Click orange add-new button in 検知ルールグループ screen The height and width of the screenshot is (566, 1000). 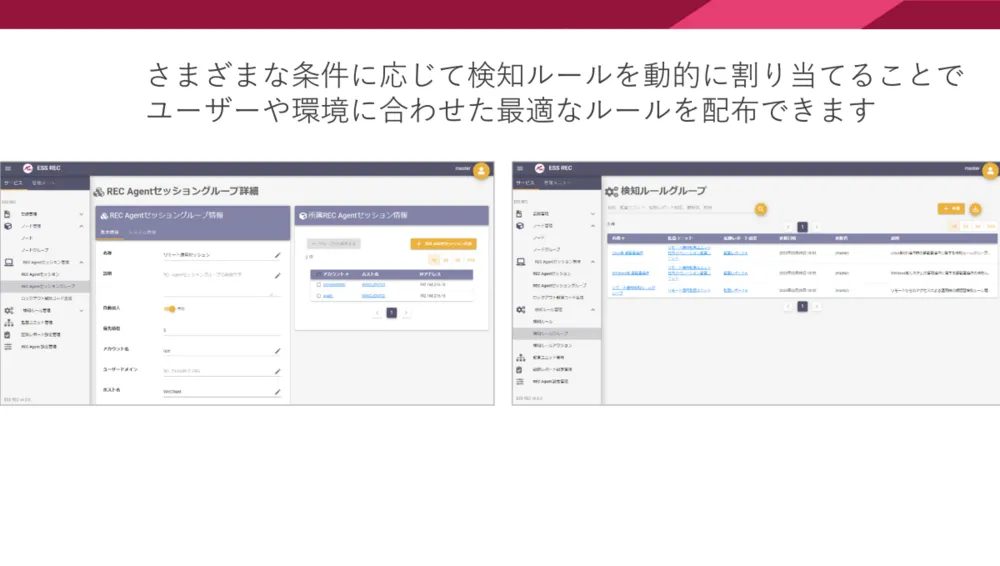951,209
